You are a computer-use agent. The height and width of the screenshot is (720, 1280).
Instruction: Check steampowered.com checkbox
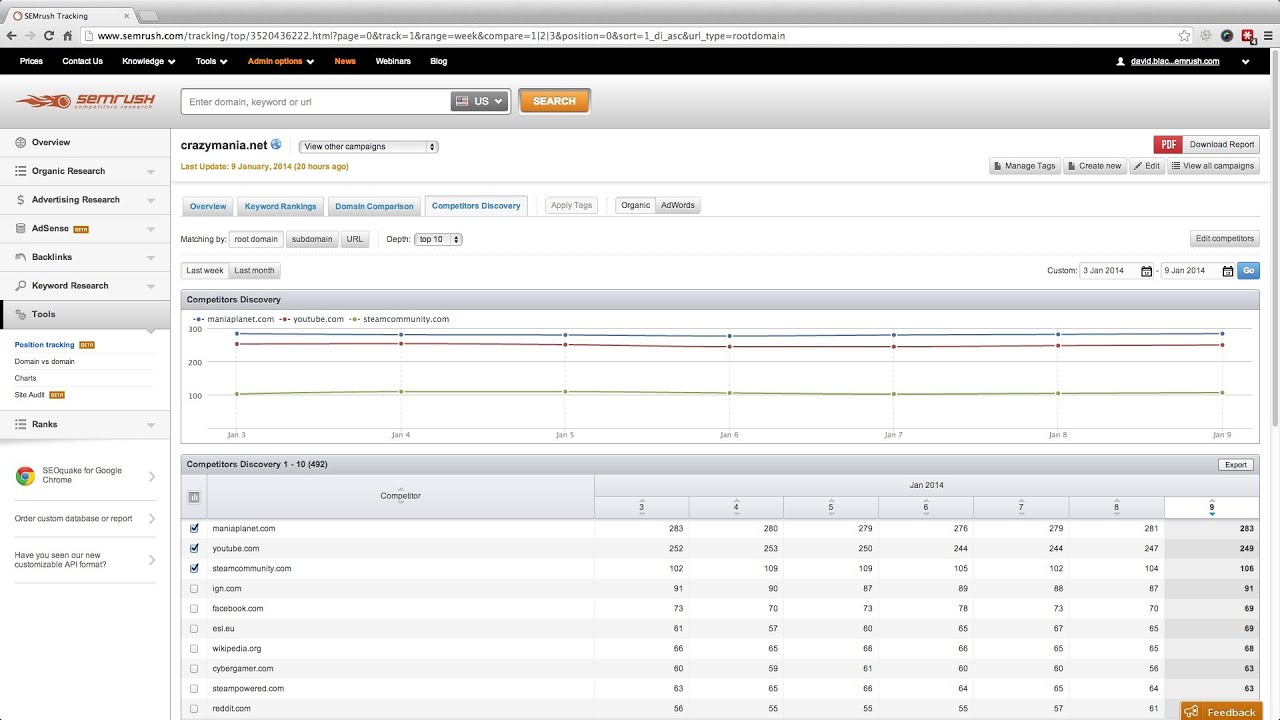tap(194, 689)
